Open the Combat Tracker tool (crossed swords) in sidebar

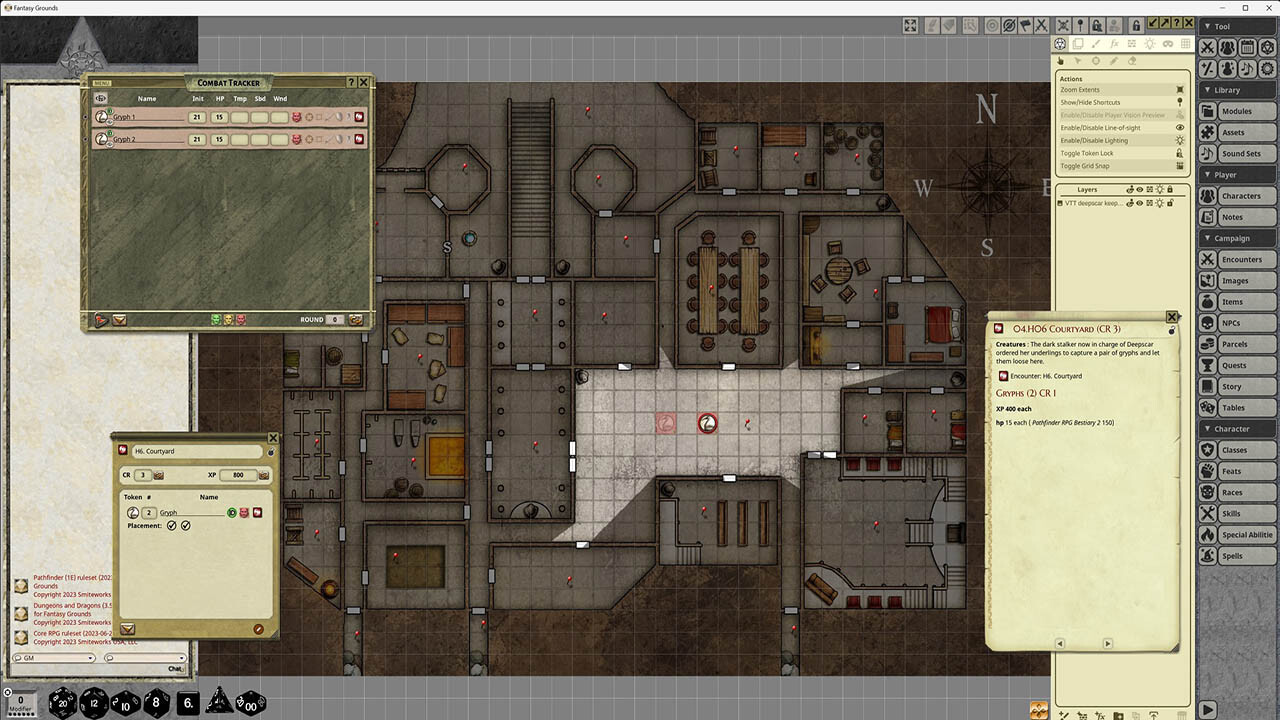tap(1208, 48)
